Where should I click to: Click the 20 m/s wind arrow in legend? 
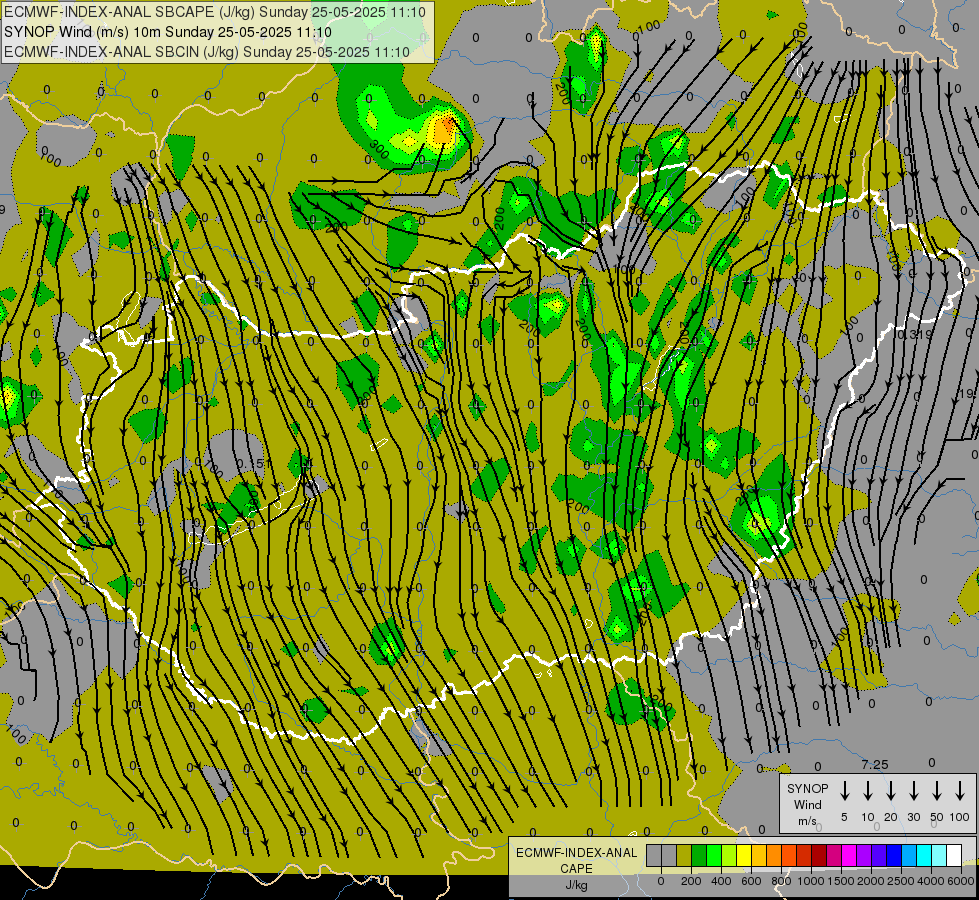[890, 791]
